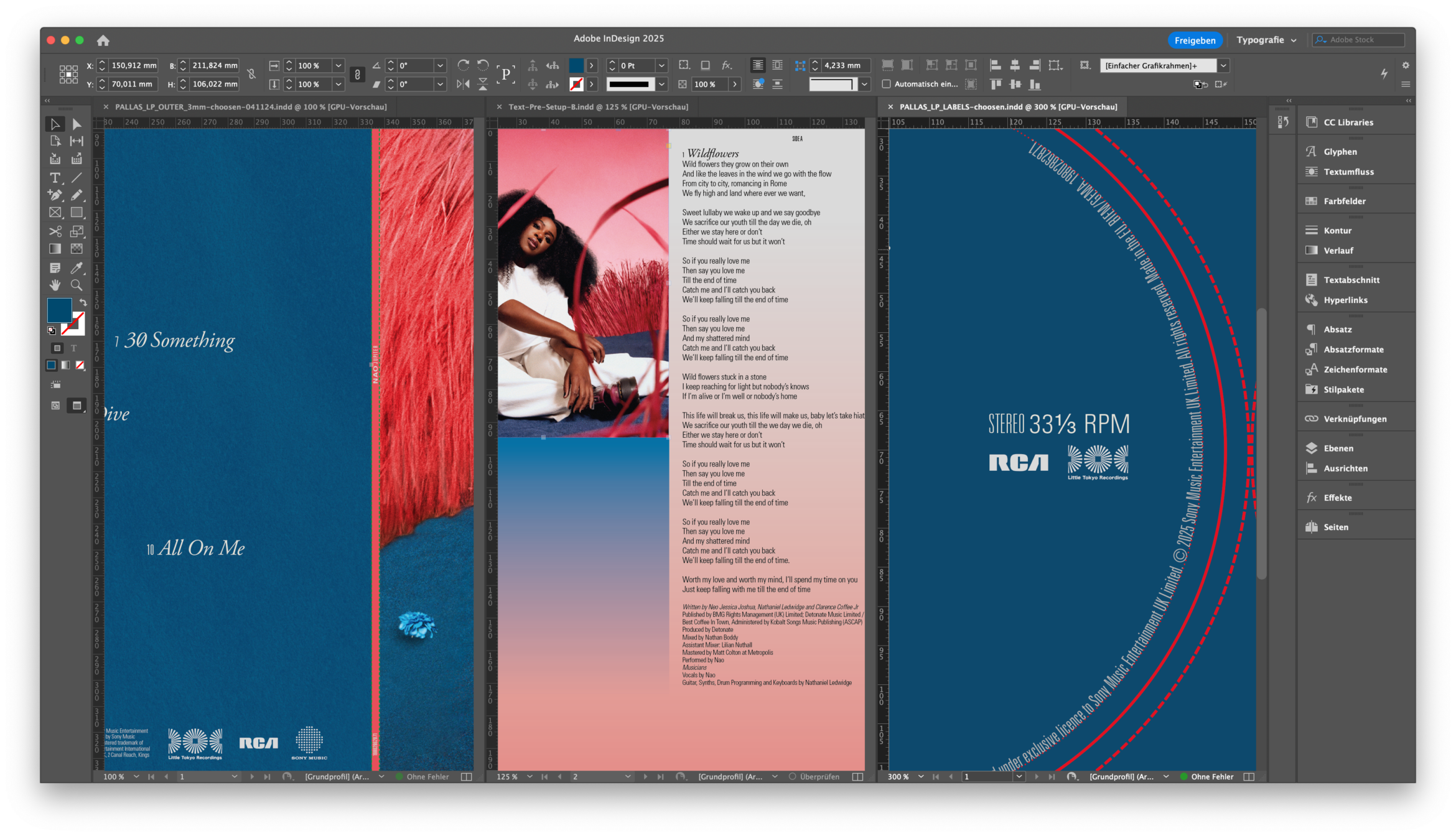Select the Type tool in toolbox
The width and height of the screenshot is (1456, 836).
[x=55, y=178]
